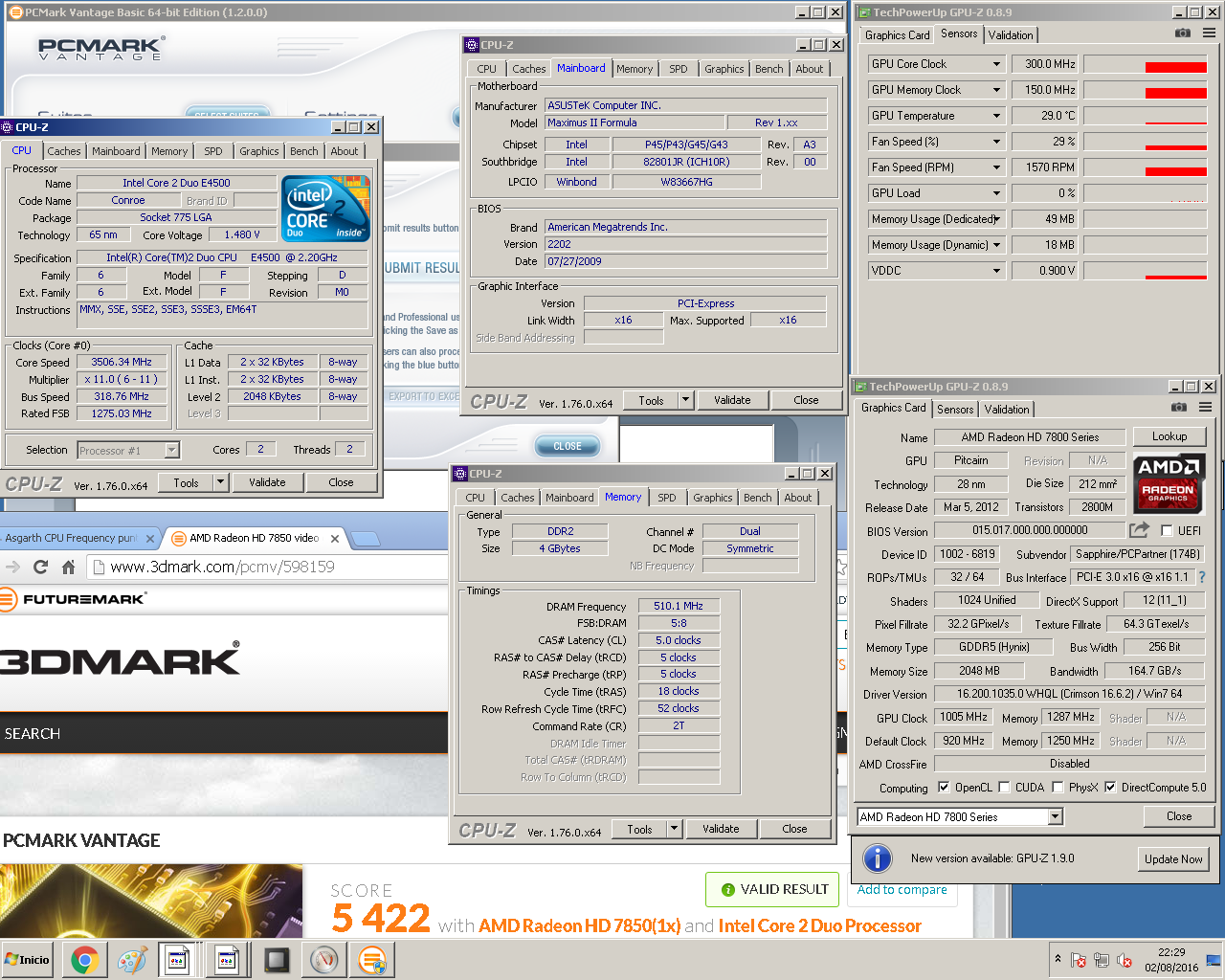Open Sensors tab in GPU-Z Graphics Card window
Screen dimensions: 1225x980
pos(955,410)
